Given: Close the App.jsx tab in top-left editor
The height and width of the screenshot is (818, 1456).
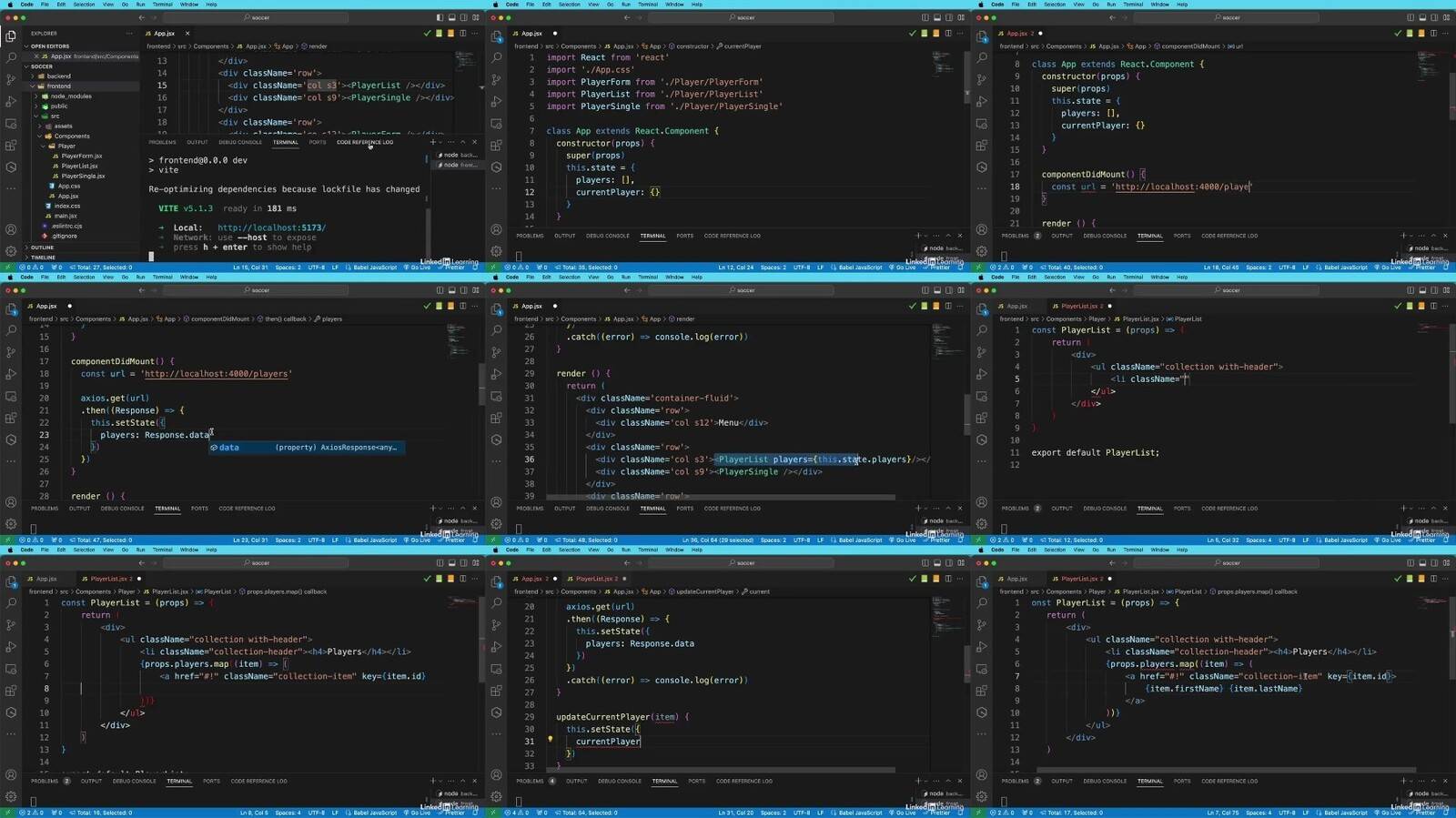Looking at the screenshot, I should tap(189, 34).
